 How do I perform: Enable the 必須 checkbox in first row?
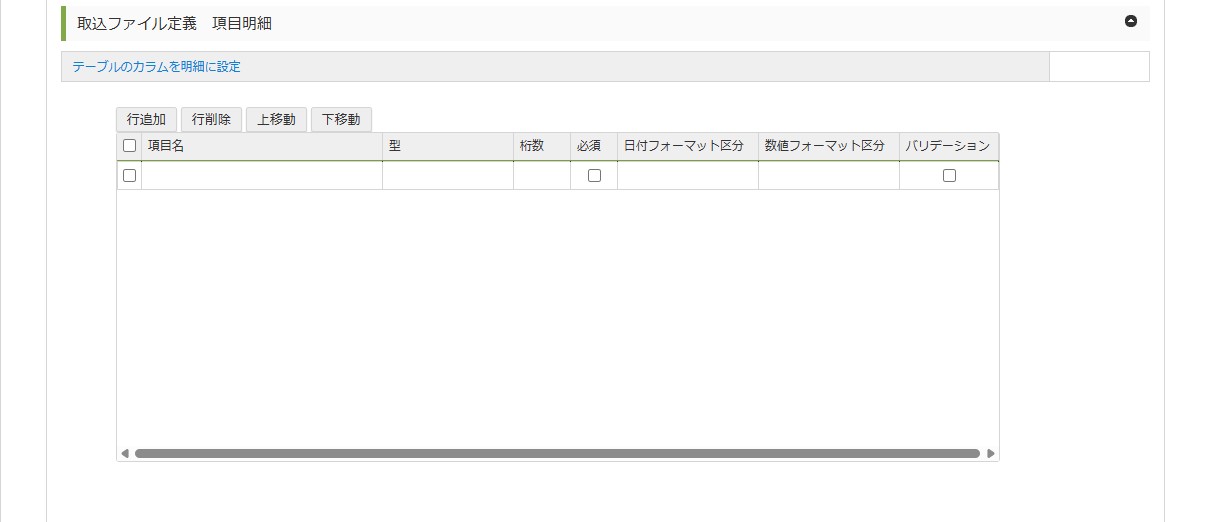594,176
